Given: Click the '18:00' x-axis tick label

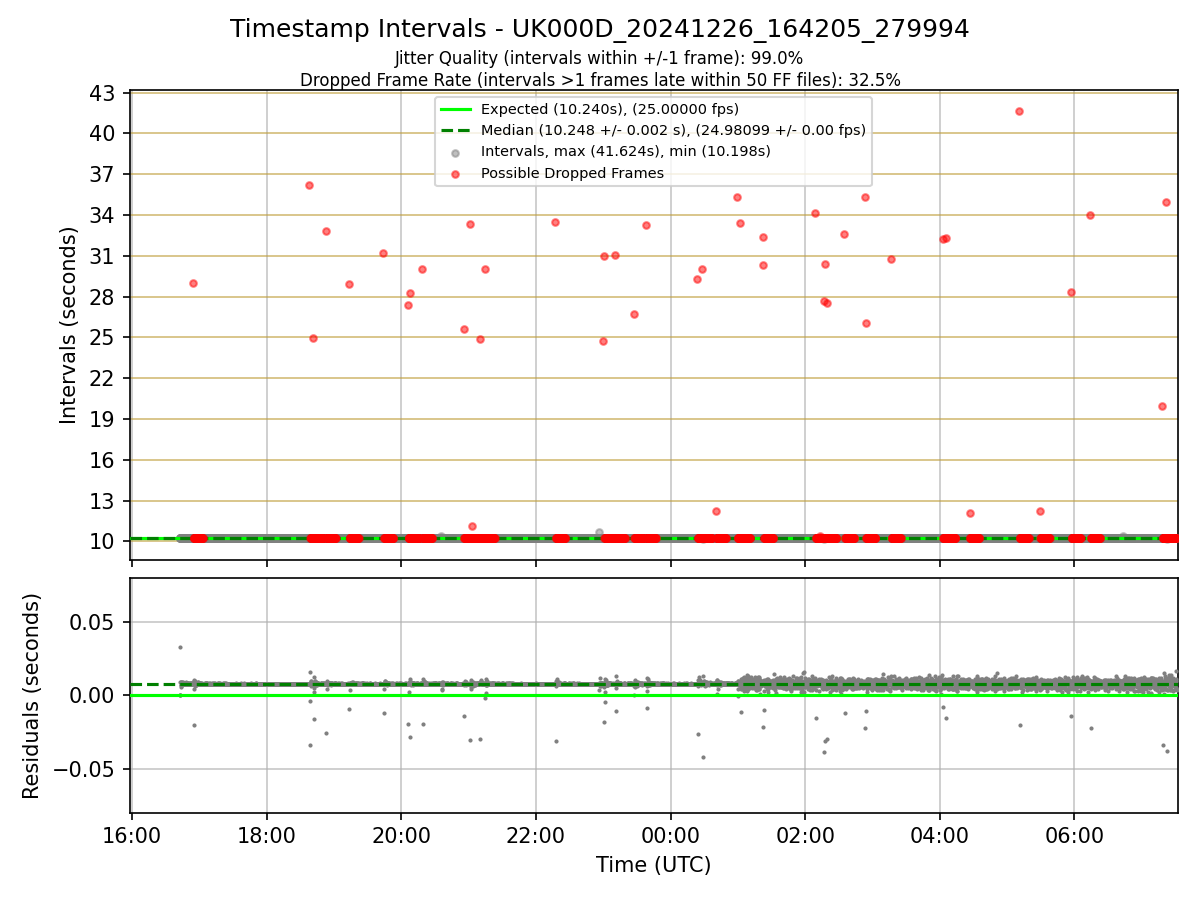Looking at the screenshot, I should click(x=267, y=834).
